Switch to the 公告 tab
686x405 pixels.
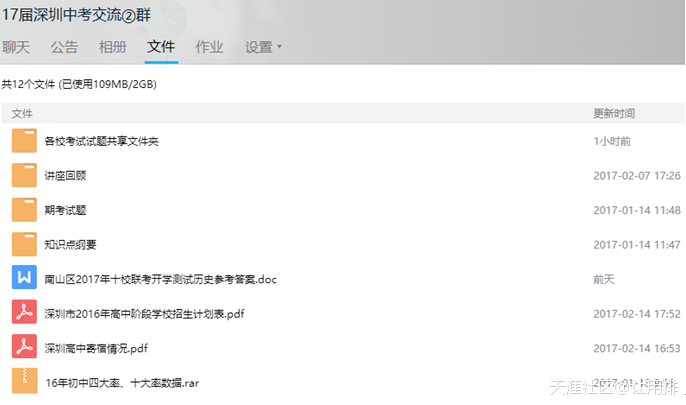click(64, 47)
